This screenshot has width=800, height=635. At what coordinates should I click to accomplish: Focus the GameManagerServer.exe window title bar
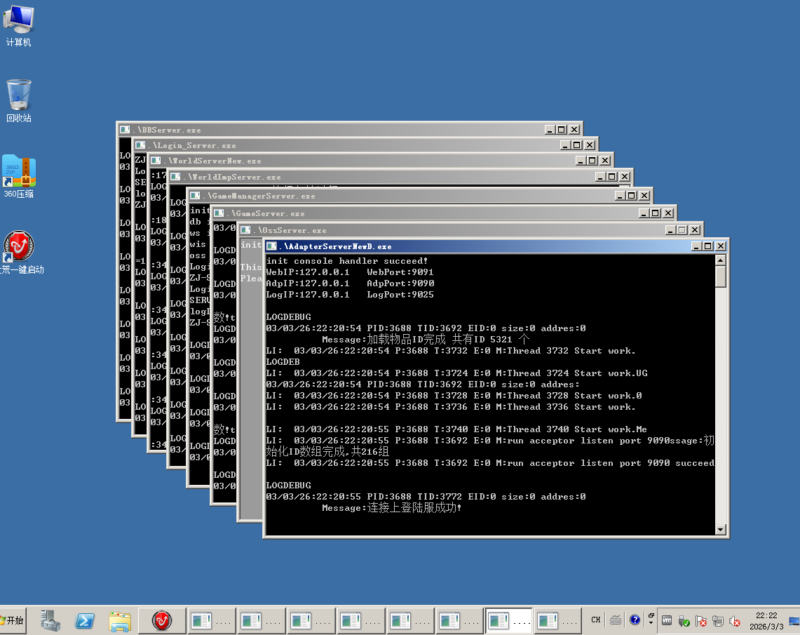(x=400, y=196)
